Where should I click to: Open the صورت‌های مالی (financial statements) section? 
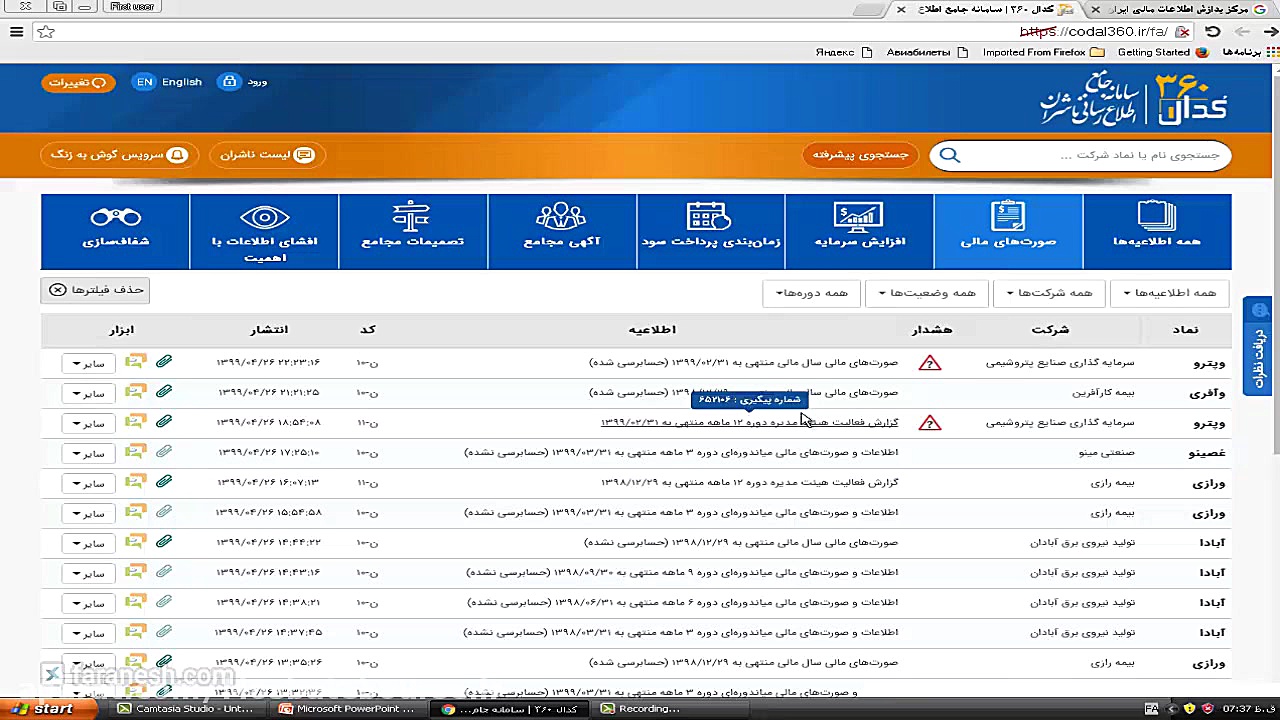[1007, 231]
